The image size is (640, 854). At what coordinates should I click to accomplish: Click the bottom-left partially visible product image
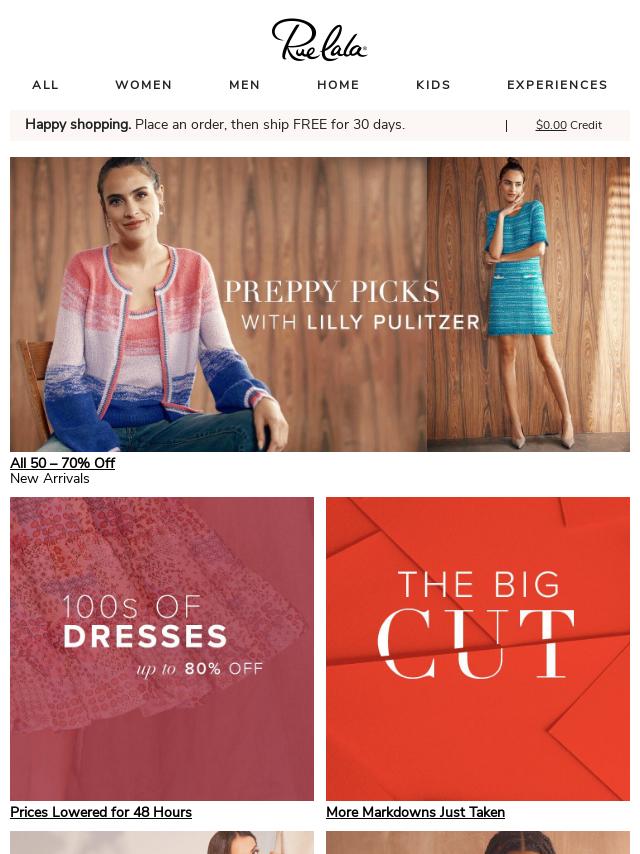(162, 843)
